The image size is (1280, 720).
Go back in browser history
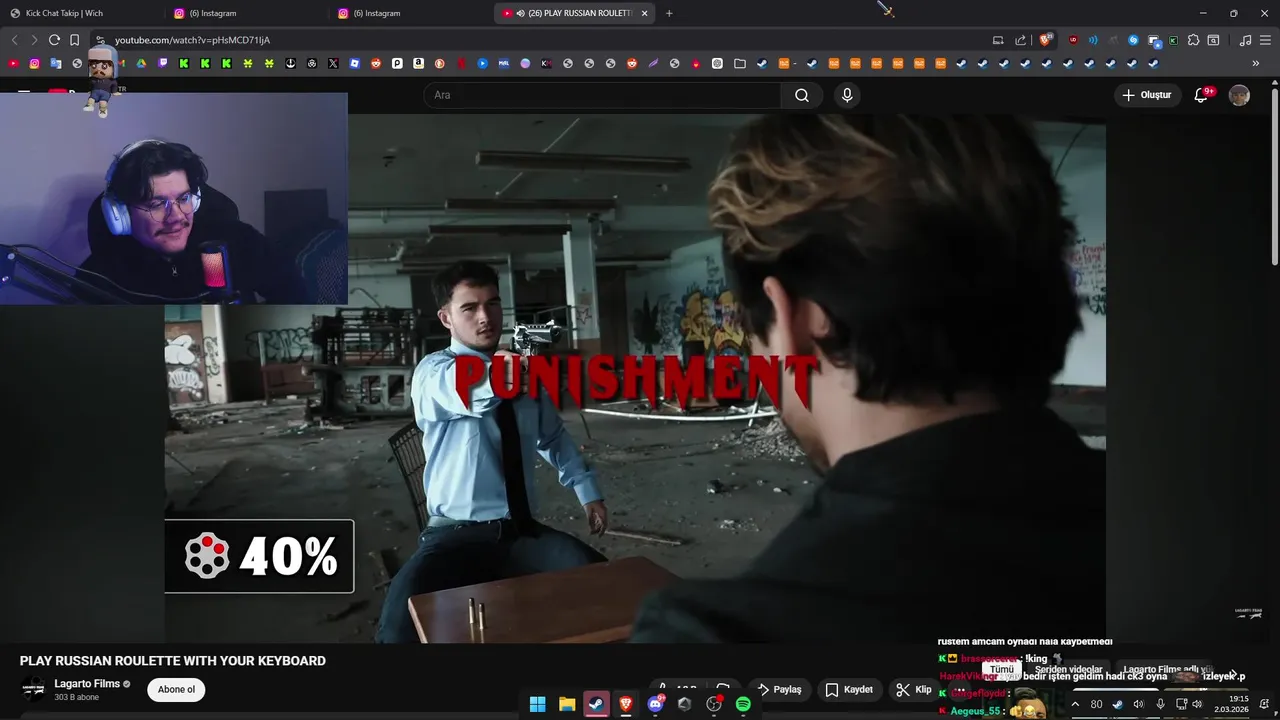tap(14, 40)
